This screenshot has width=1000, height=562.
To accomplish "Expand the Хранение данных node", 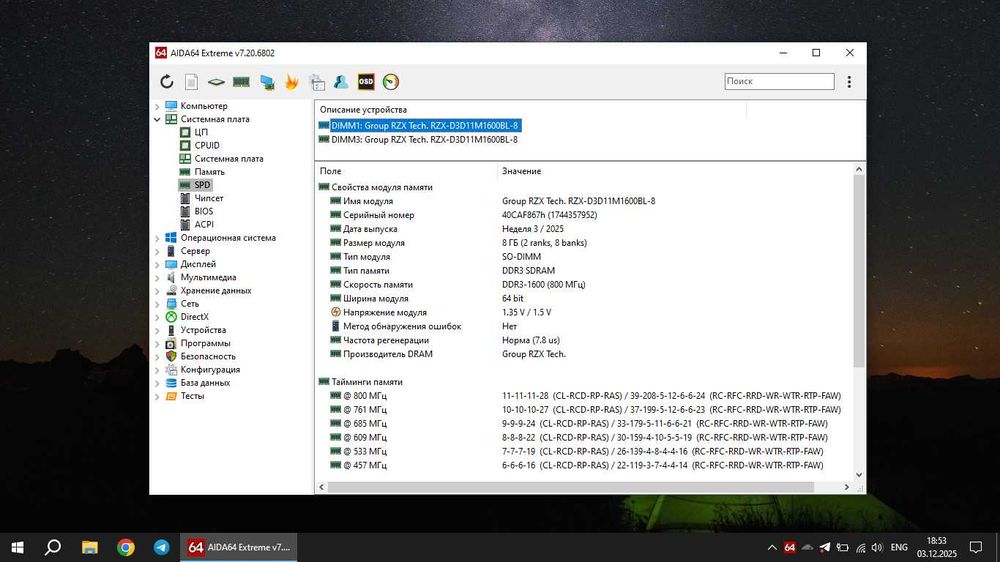I will 158,291.
